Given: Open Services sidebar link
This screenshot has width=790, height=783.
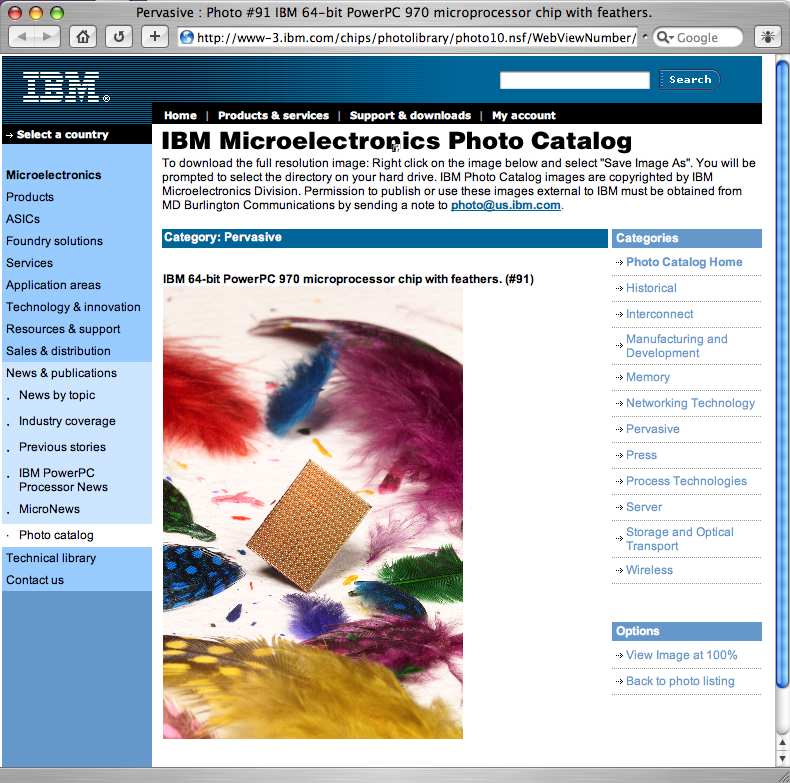Looking at the screenshot, I should [29, 263].
